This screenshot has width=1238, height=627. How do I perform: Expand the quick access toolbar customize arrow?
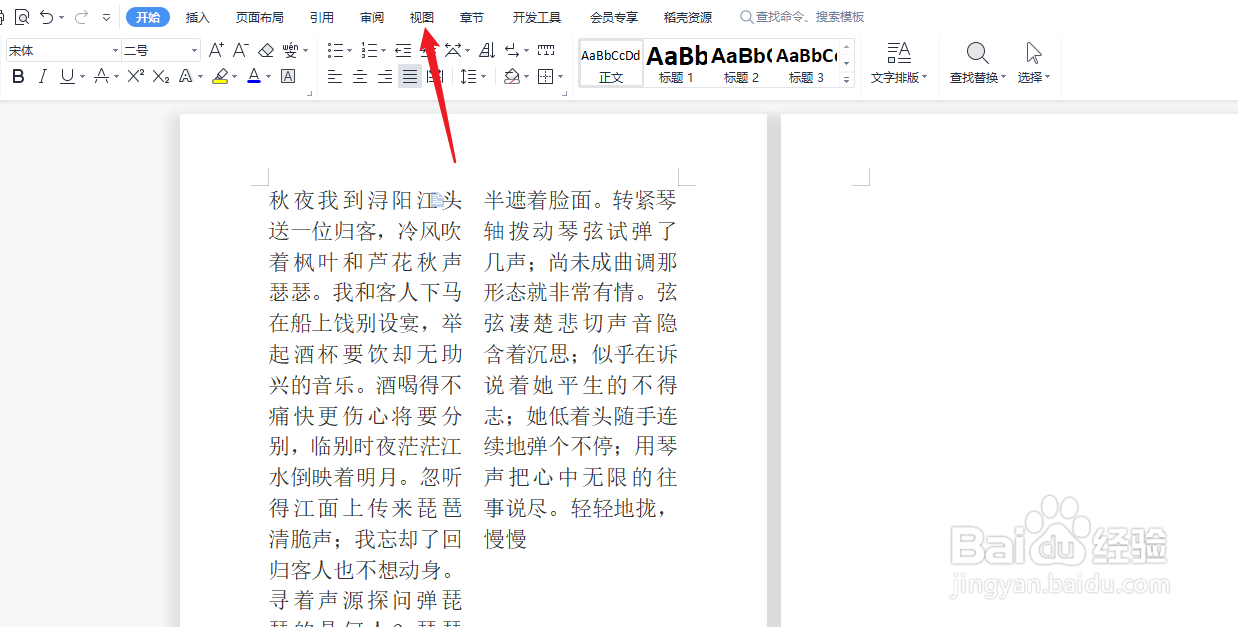point(107,17)
